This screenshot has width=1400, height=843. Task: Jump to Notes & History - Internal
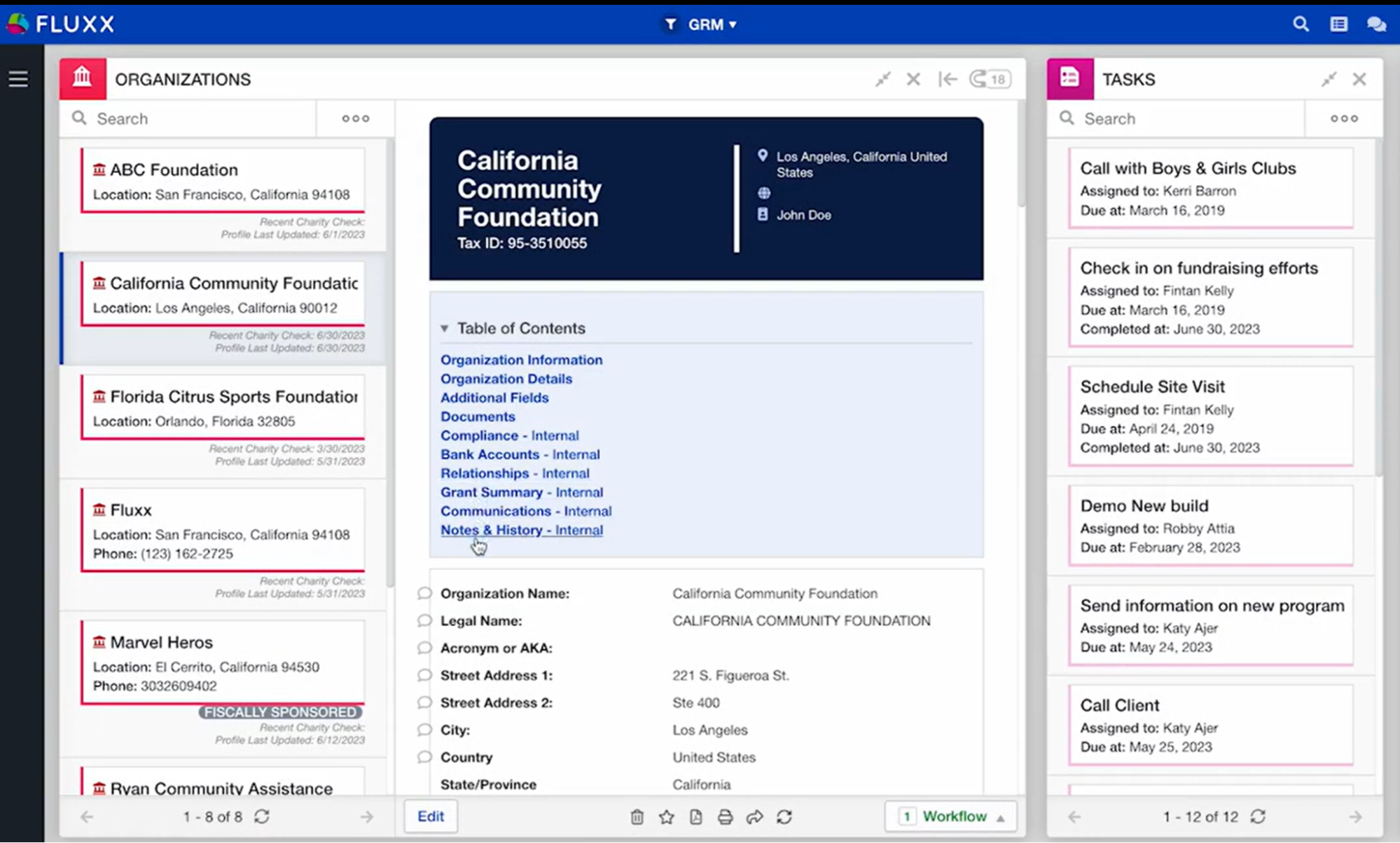click(x=522, y=530)
